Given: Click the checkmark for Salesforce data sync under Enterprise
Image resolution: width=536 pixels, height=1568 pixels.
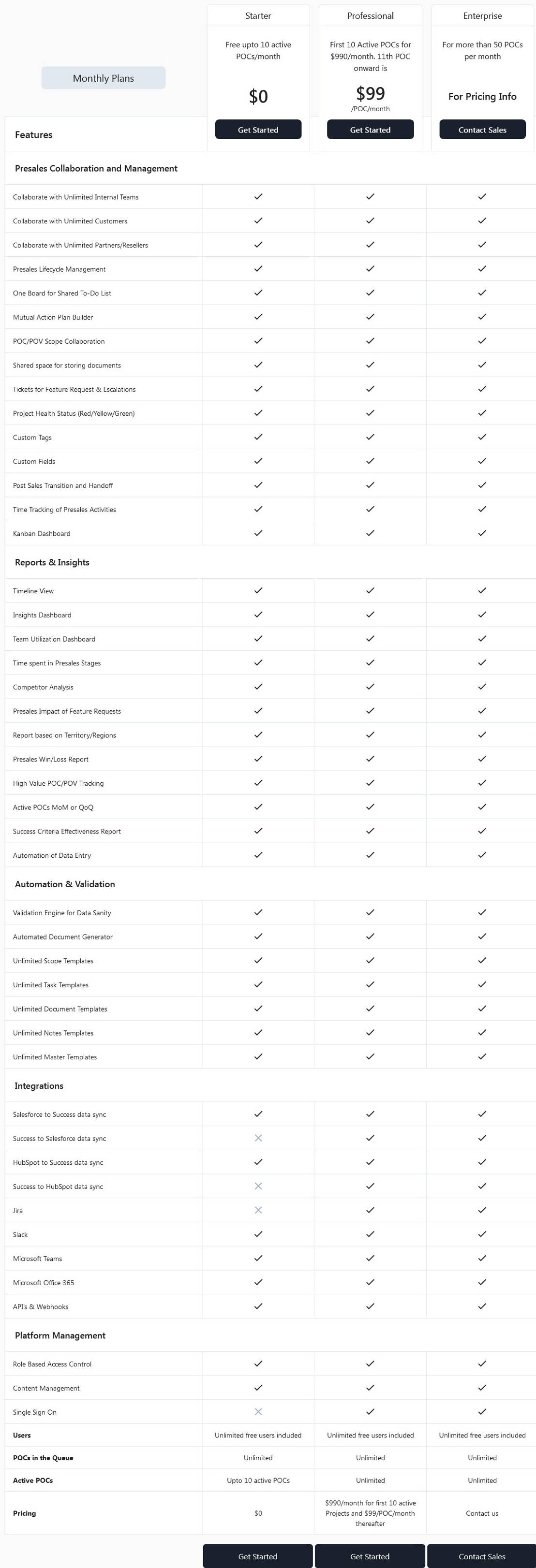Looking at the screenshot, I should click(x=482, y=1114).
